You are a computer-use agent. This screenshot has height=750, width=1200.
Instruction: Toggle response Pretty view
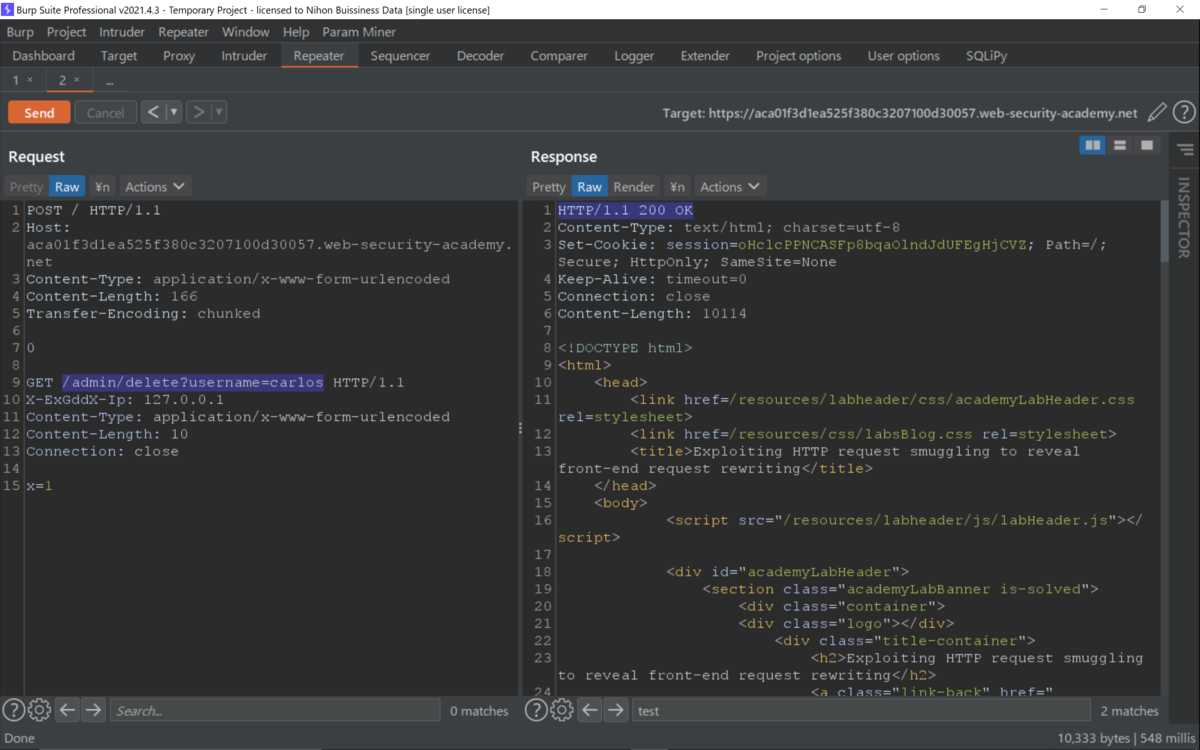549,187
